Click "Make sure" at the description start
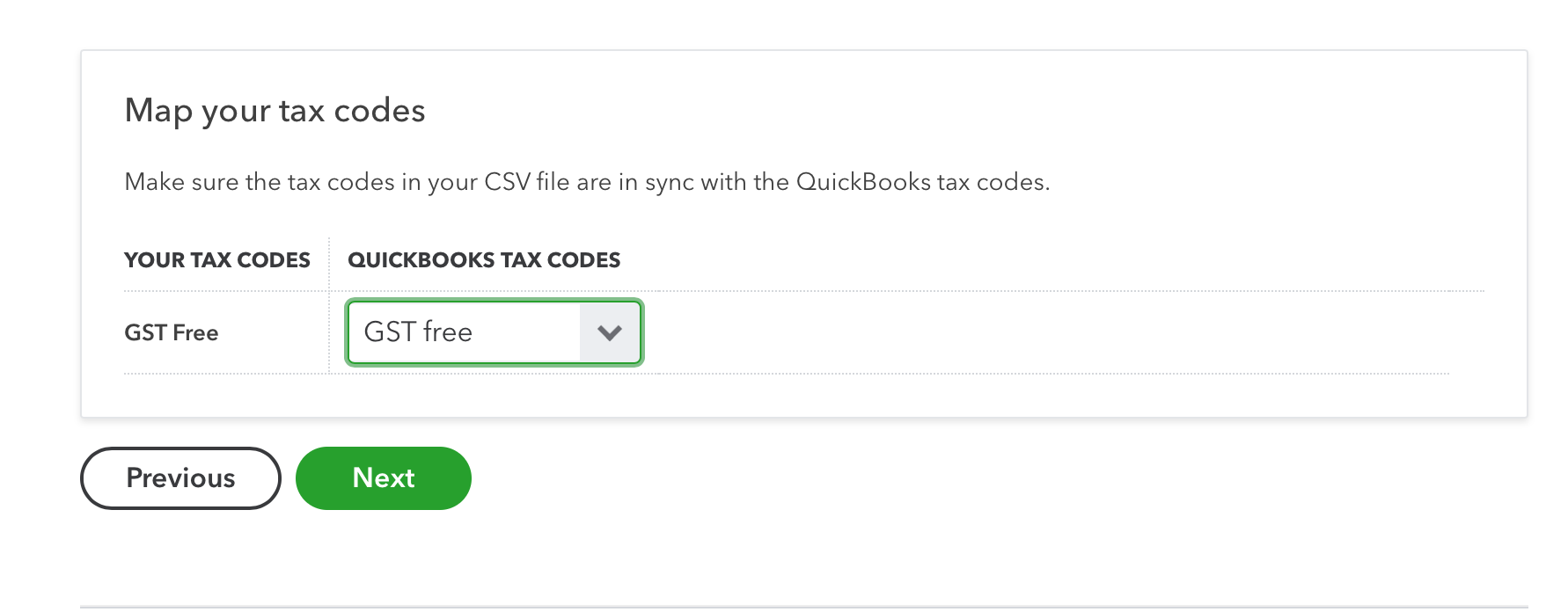The image size is (1568, 612). (181, 182)
